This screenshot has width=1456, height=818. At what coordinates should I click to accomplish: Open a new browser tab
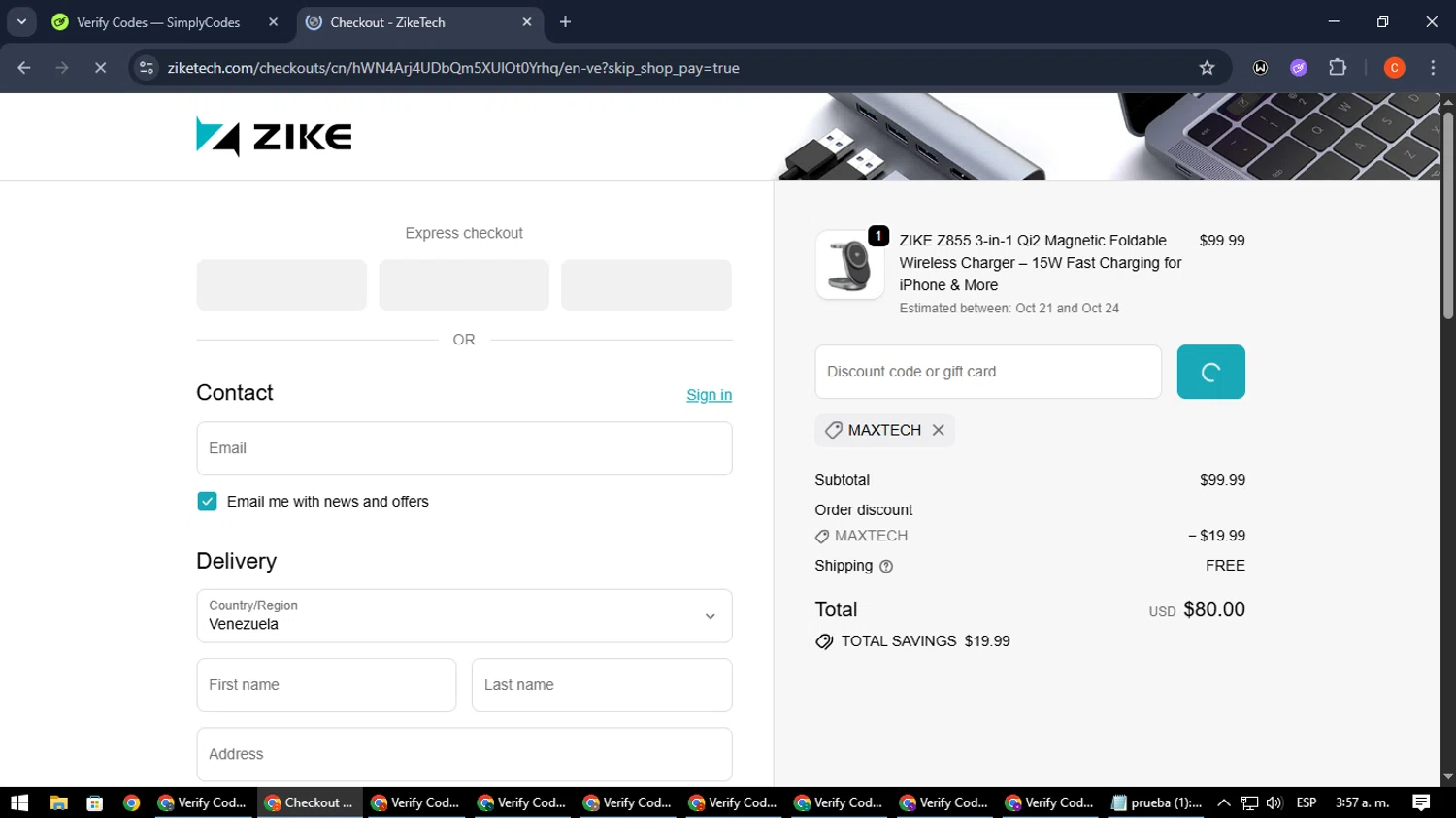(x=565, y=21)
